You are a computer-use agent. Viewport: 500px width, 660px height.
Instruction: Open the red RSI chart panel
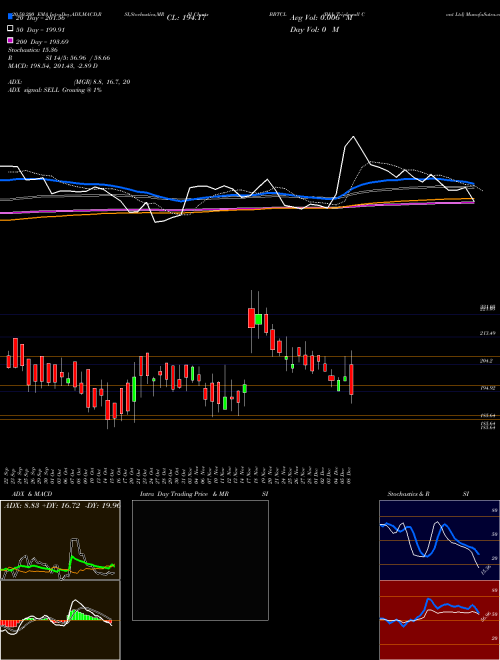439,620
